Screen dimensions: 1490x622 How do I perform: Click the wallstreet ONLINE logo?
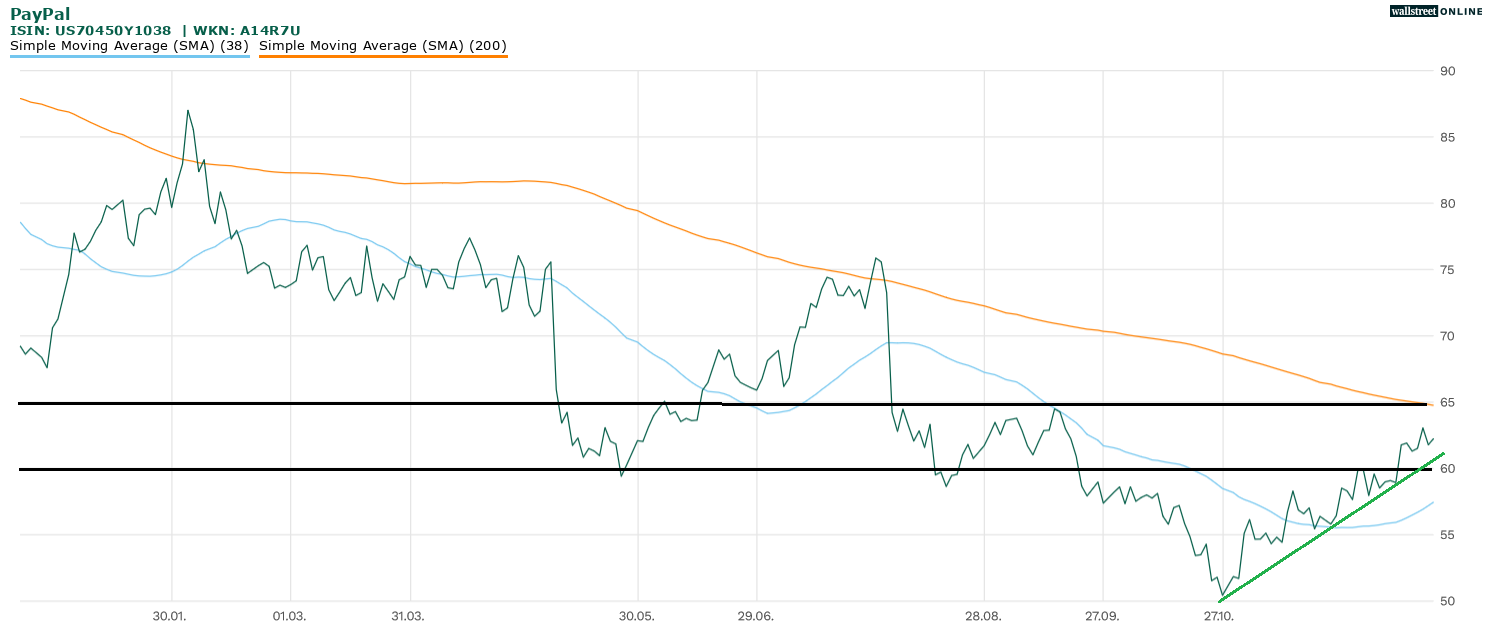[x=1436, y=11]
